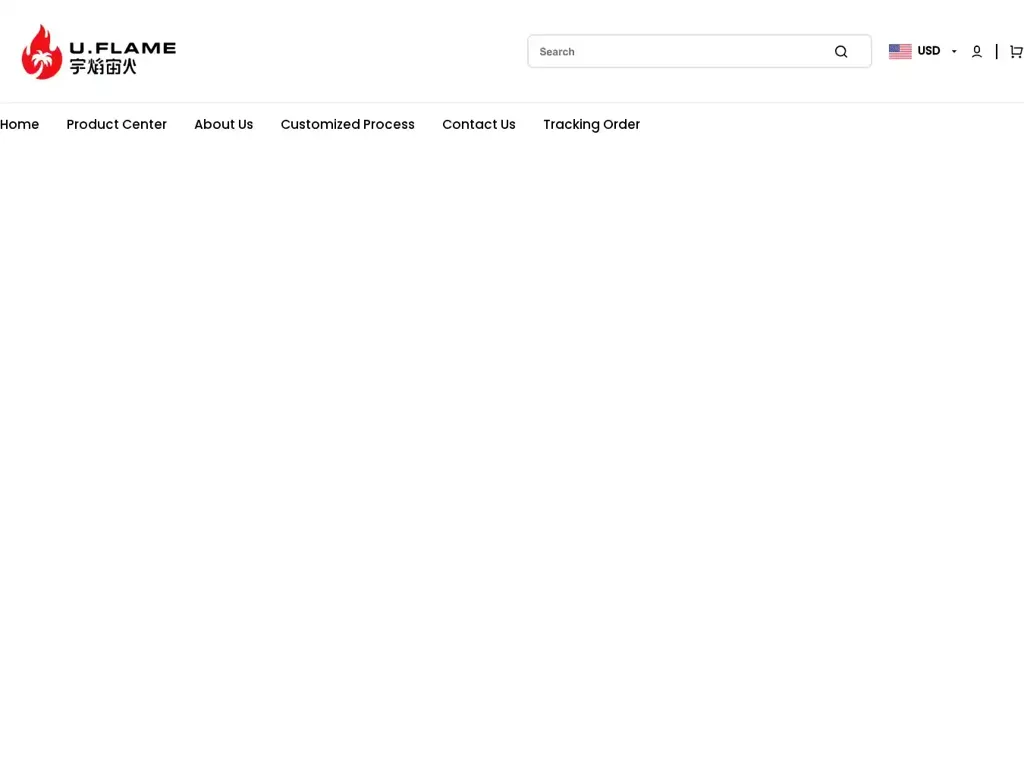Expand the USD currency dropdown
The image size is (1024, 768).
pyautogui.click(x=929, y=51)
